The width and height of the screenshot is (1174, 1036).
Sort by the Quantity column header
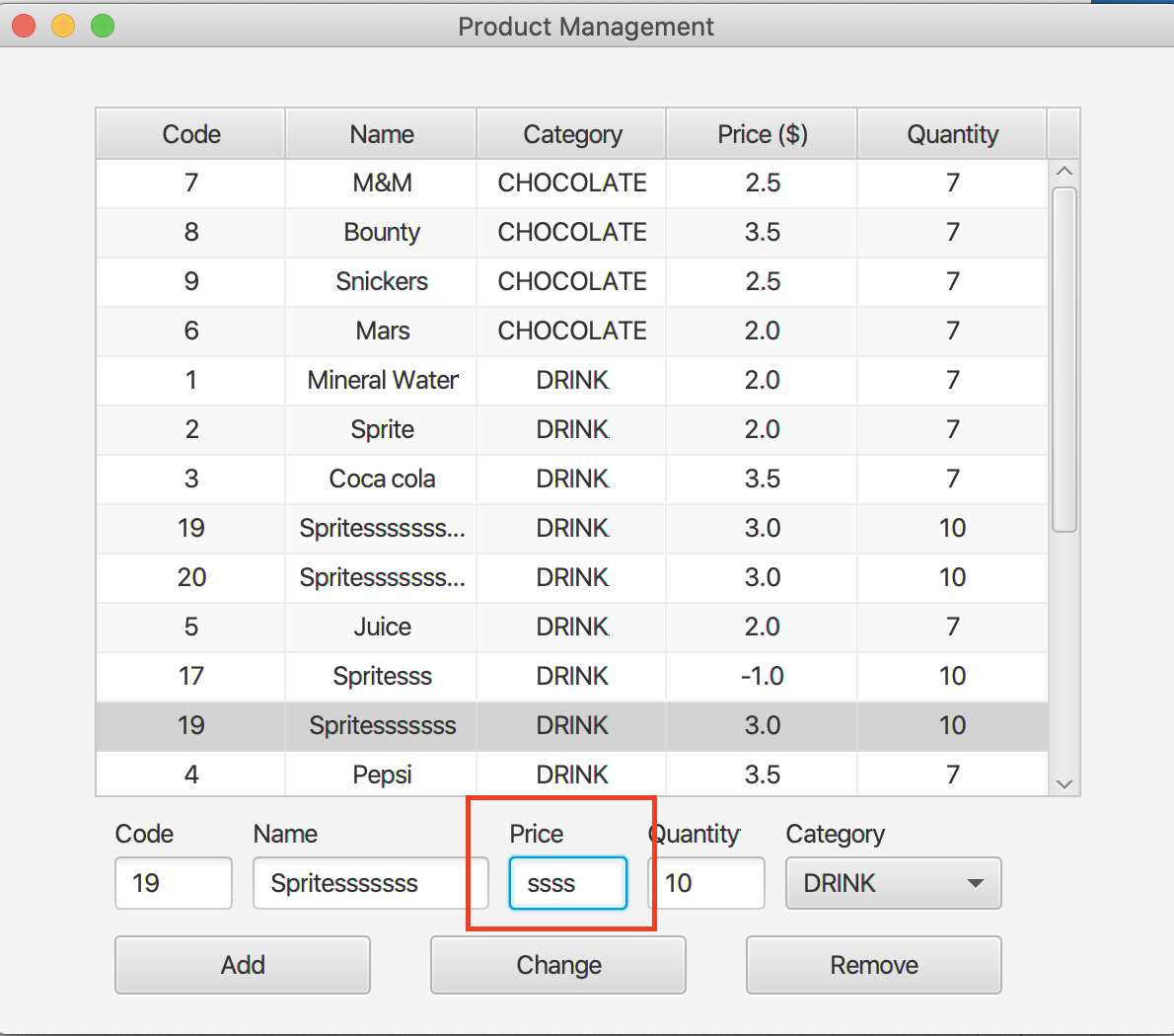pos(952,134)
